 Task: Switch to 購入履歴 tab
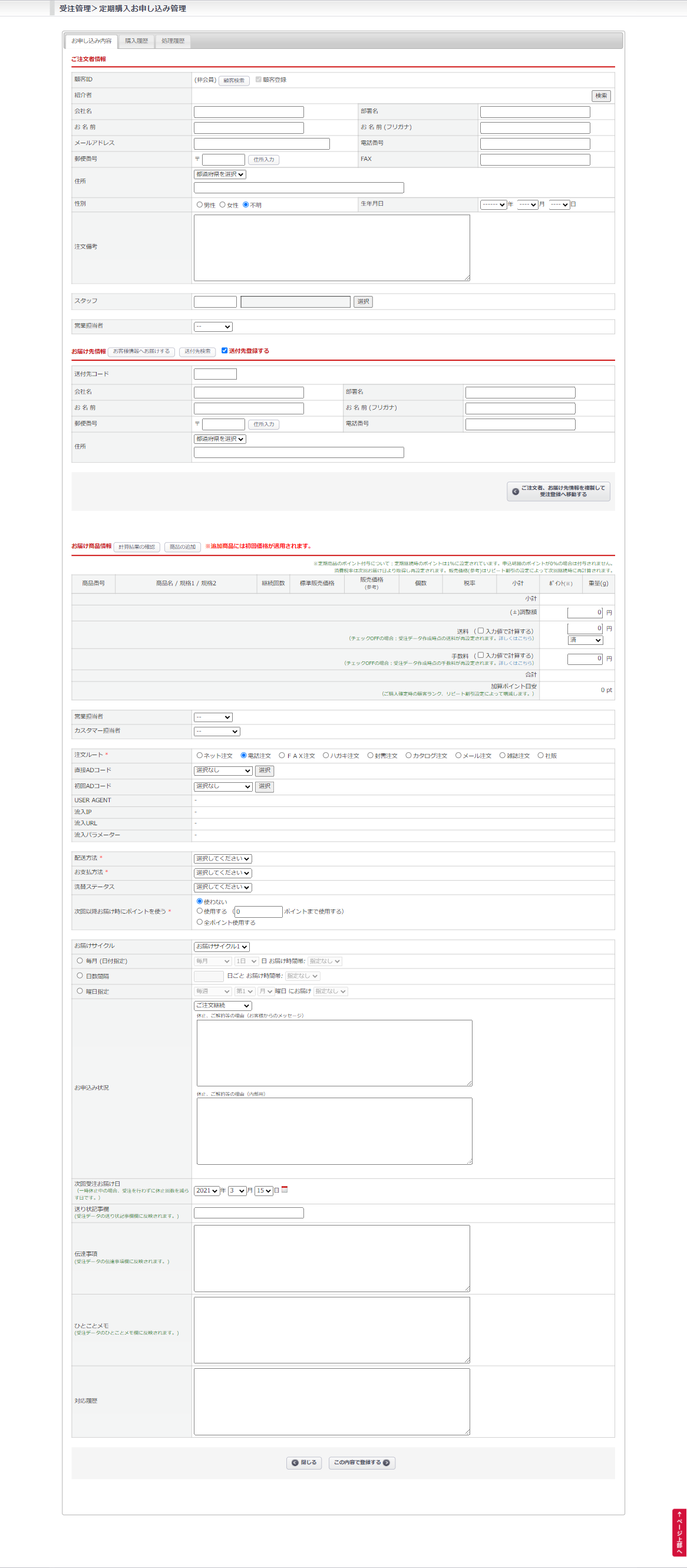(x=136, y=41)
